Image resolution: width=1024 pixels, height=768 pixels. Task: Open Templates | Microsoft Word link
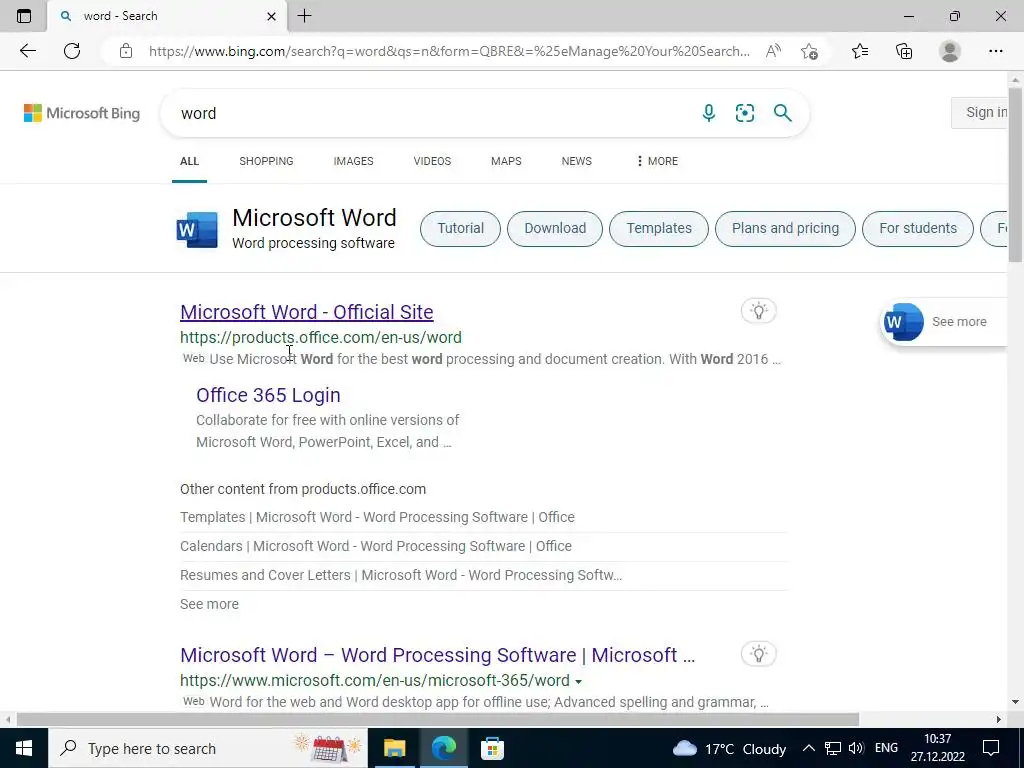[x=377, y=517]
